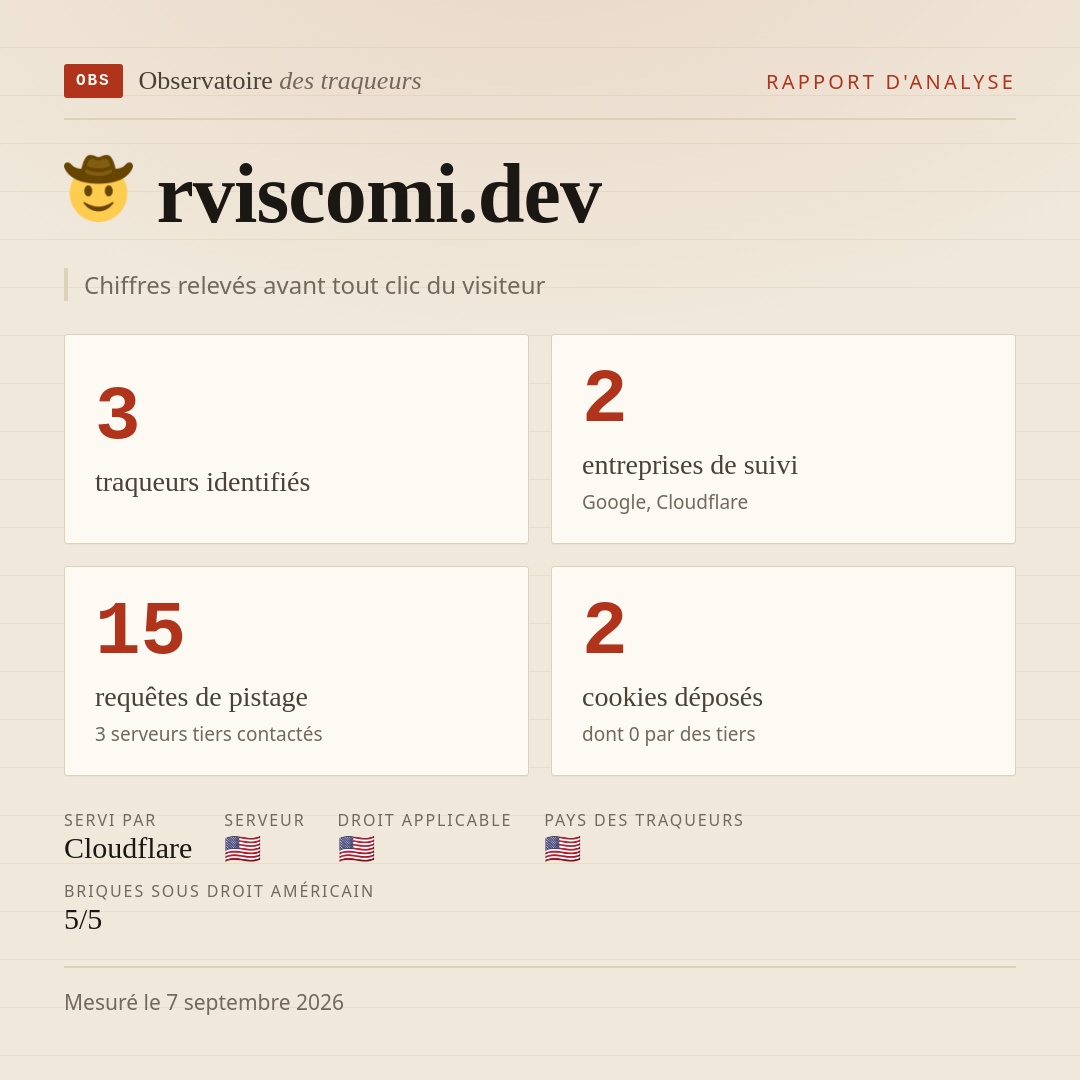Click the US flag under Pays des traqueurs
The image size is (1080, 1080).
coord(562,849)
